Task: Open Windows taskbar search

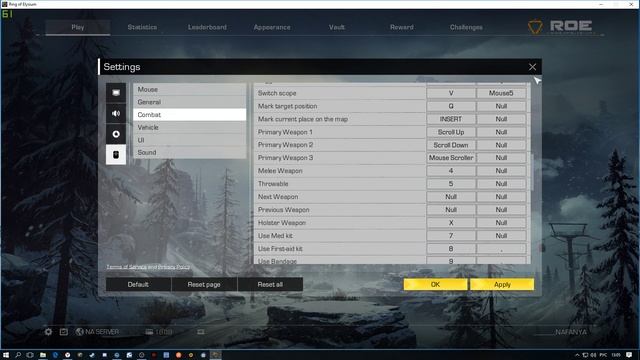Action: [x=18, y=355]
